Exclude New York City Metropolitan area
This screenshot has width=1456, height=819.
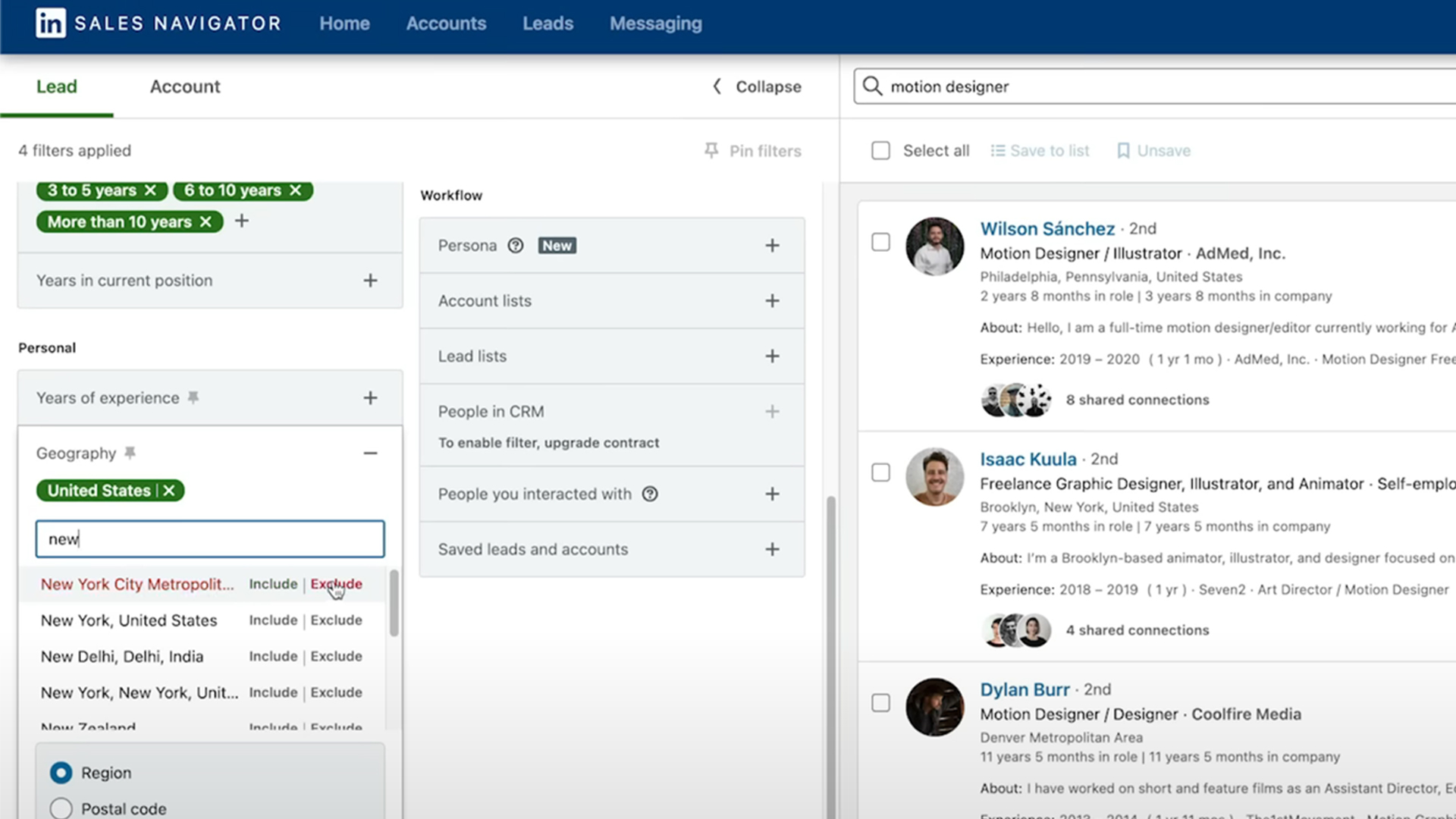(x=336, y=584)
